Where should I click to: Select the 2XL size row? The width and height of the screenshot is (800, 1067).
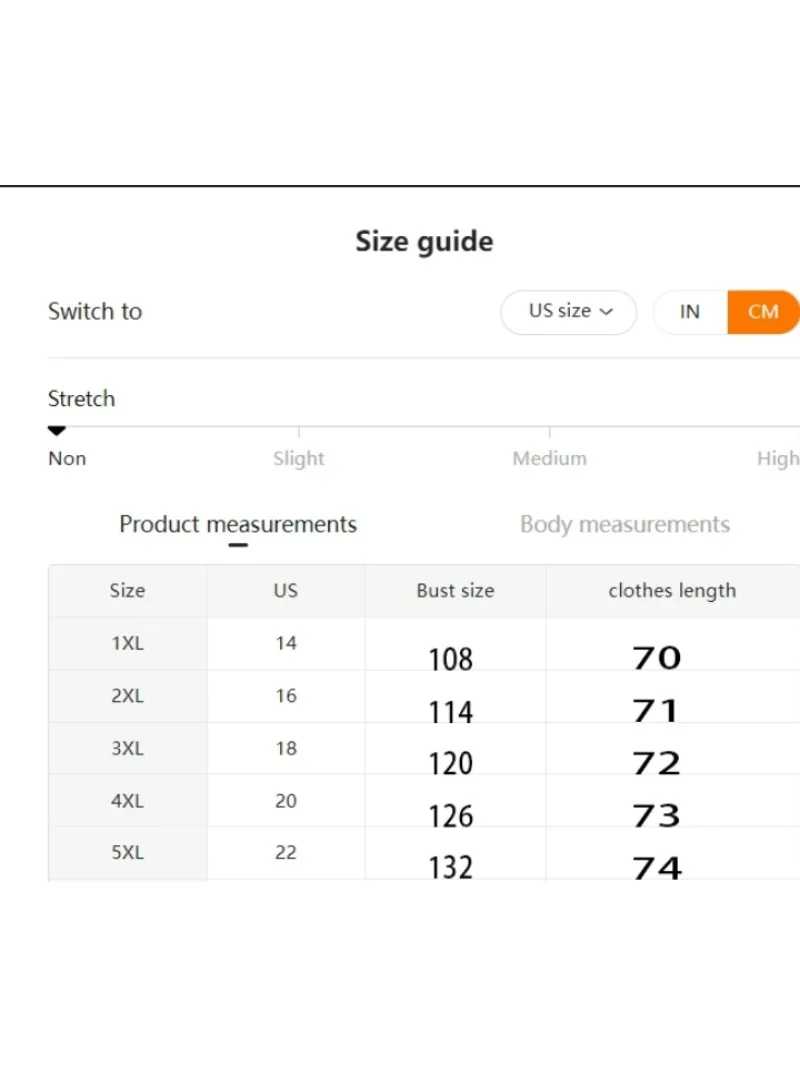(127, 696)
